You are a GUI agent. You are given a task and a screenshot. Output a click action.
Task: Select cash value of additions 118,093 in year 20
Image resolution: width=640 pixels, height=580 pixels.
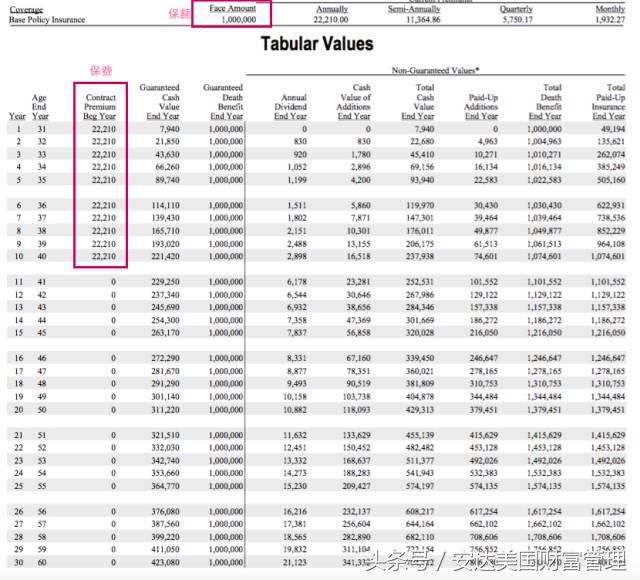[357, 409]
